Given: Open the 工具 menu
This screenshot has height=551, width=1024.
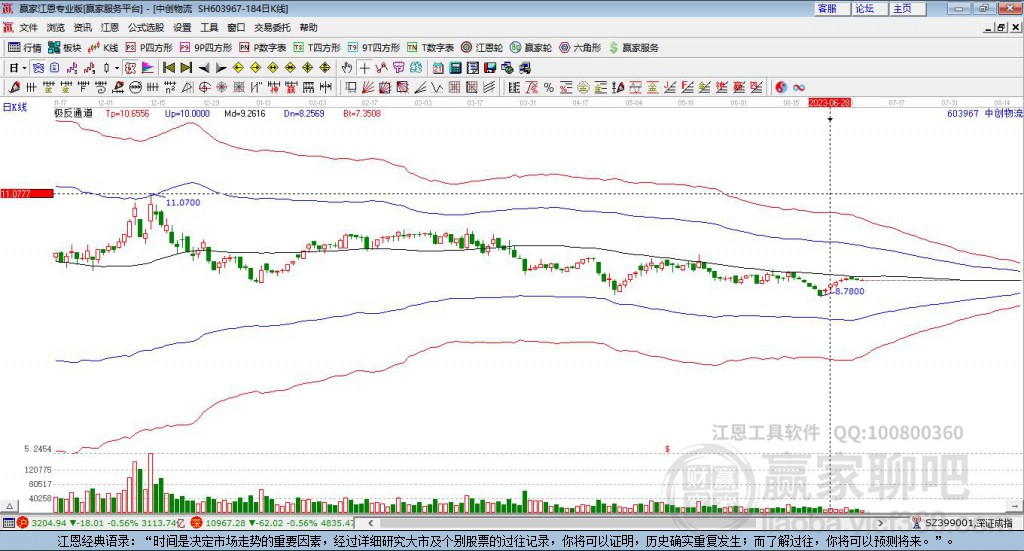Looking at the screenshot, I should point(209,27).
